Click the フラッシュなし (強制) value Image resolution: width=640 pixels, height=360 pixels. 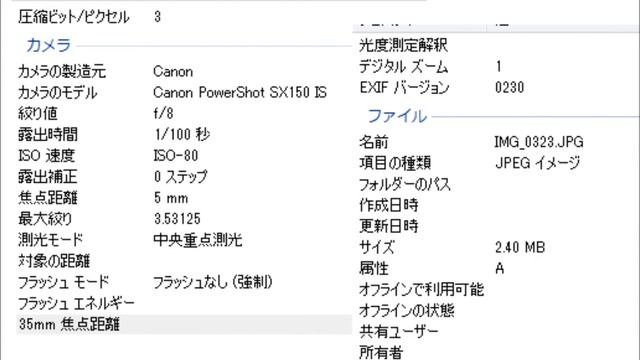(213, 282)
